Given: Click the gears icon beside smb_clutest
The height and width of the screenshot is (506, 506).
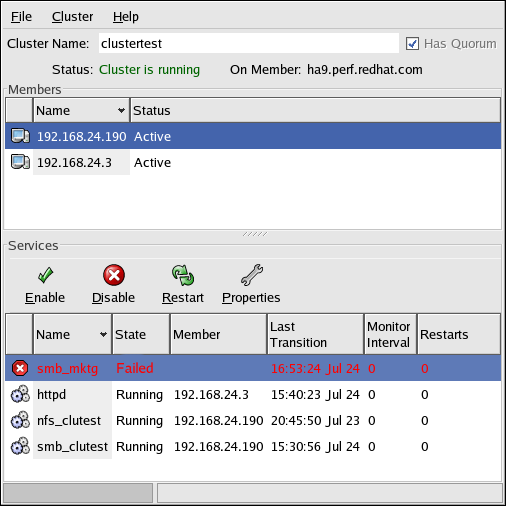Looking at the screenshot, I should coord(20,446).
